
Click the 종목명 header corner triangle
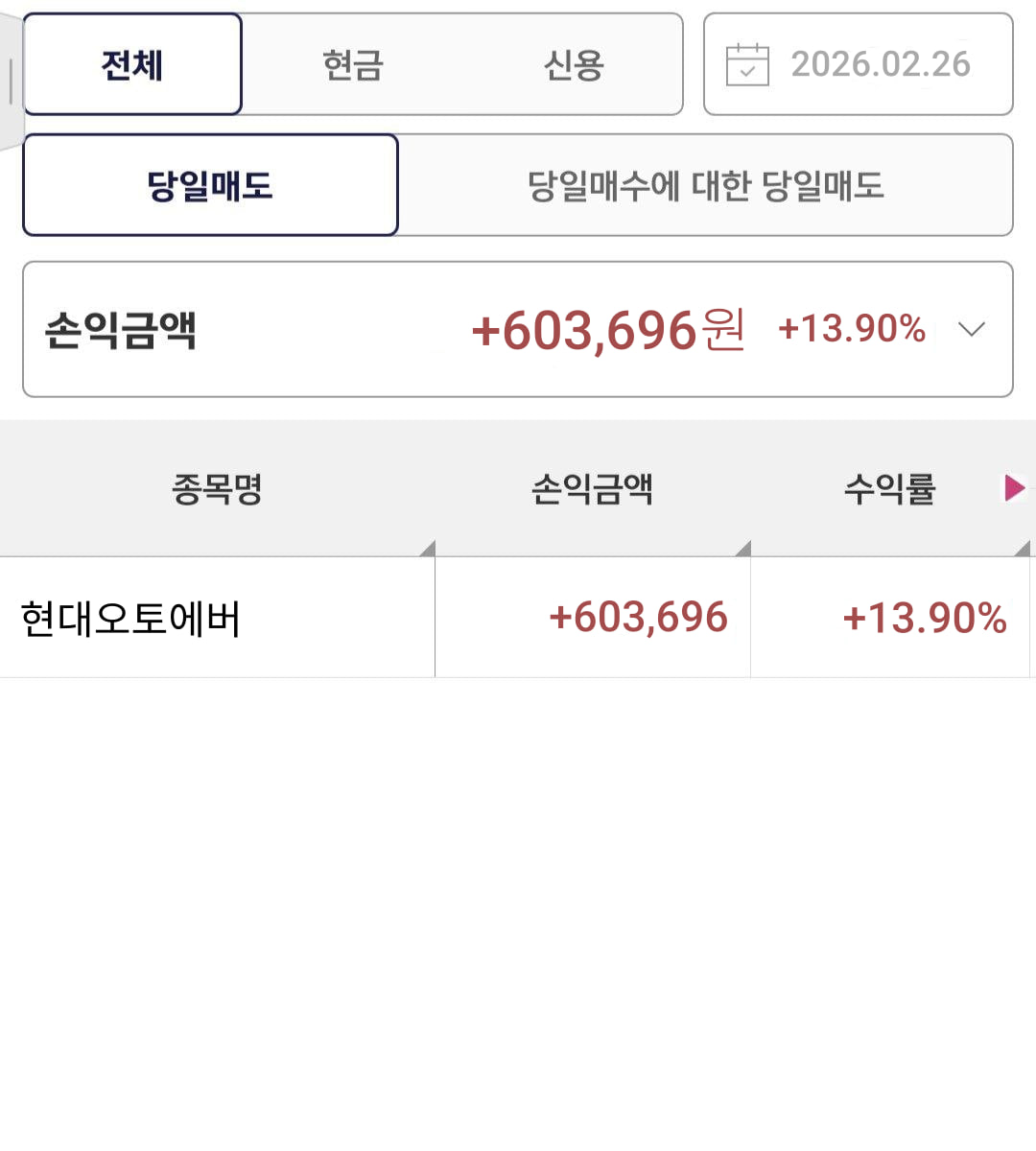(428, 549)
